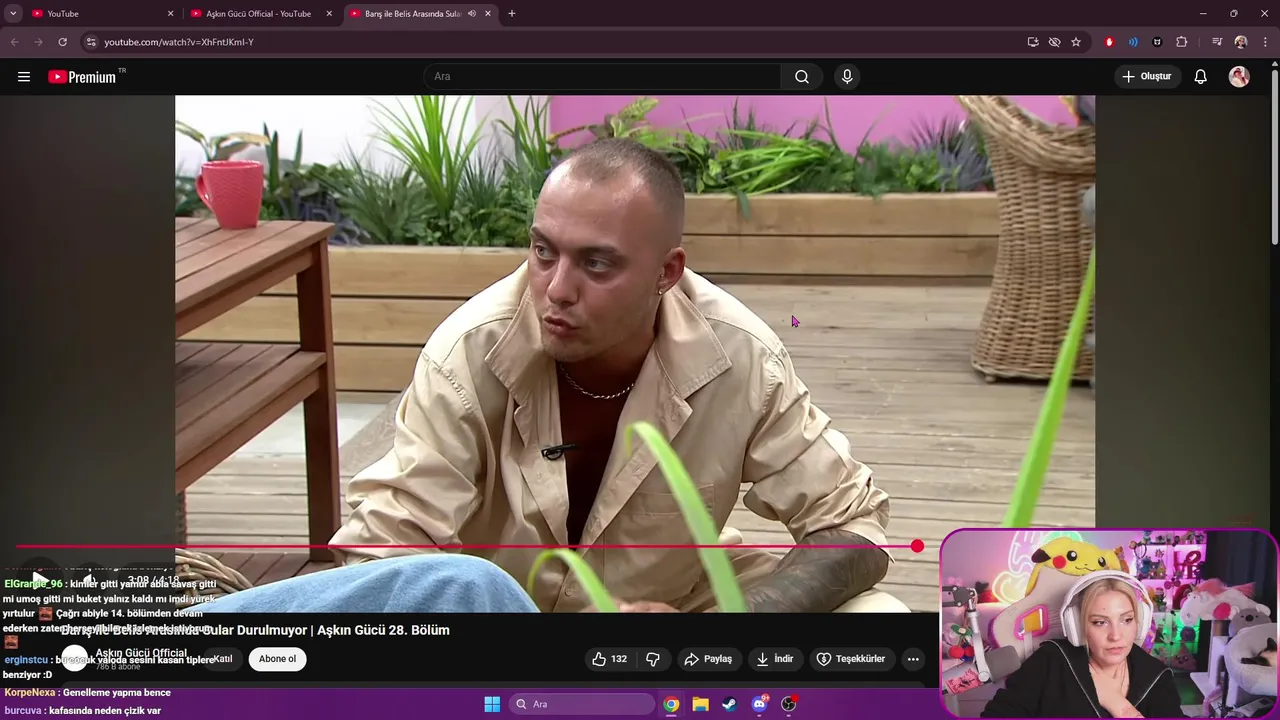Dislike the video with thumbs down
The height and width of the screenshot is (720, 1280).
[x=653, y=659]
